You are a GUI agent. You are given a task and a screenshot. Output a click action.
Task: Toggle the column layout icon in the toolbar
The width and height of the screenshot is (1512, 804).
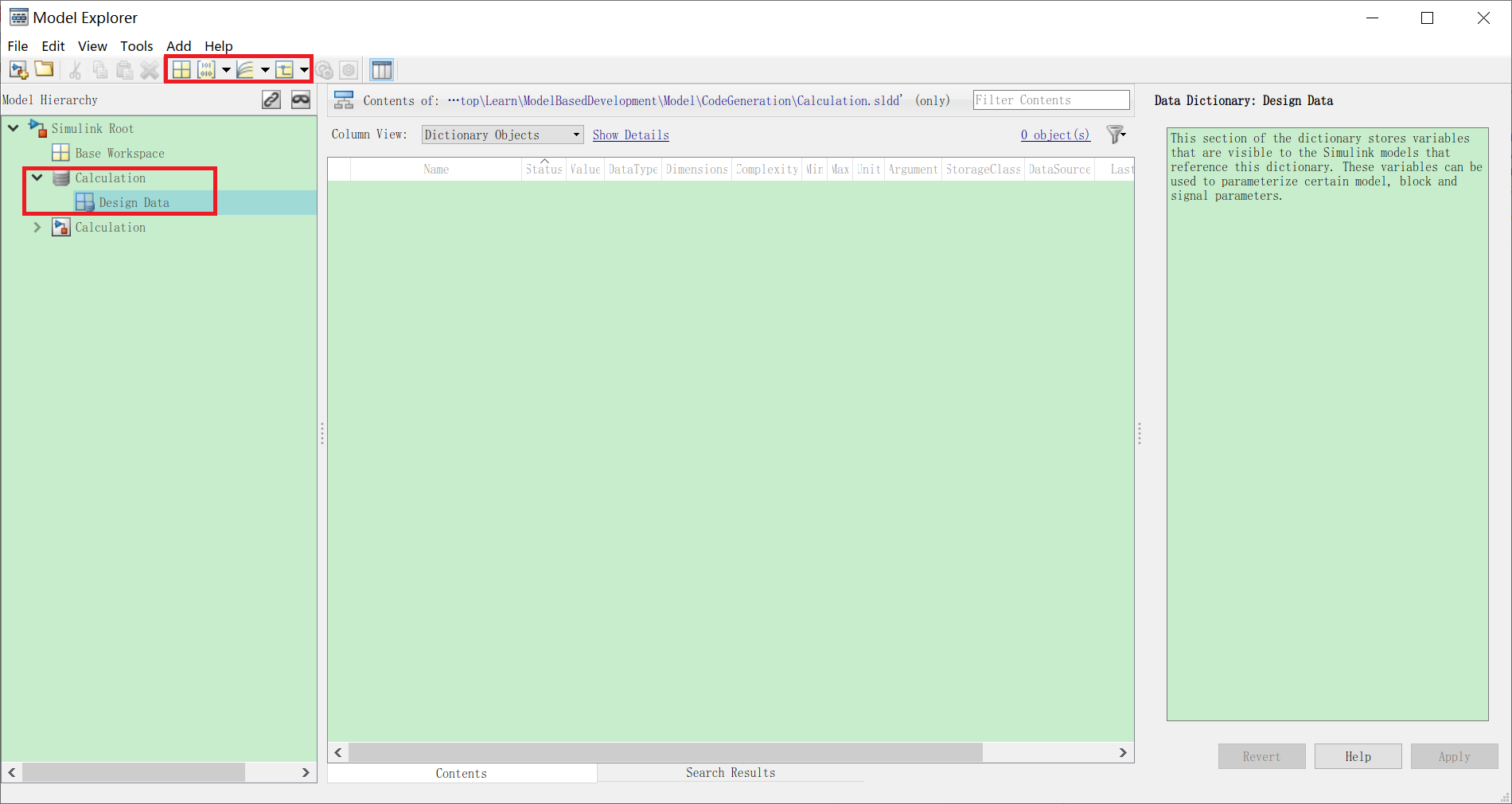pos(382,70)
